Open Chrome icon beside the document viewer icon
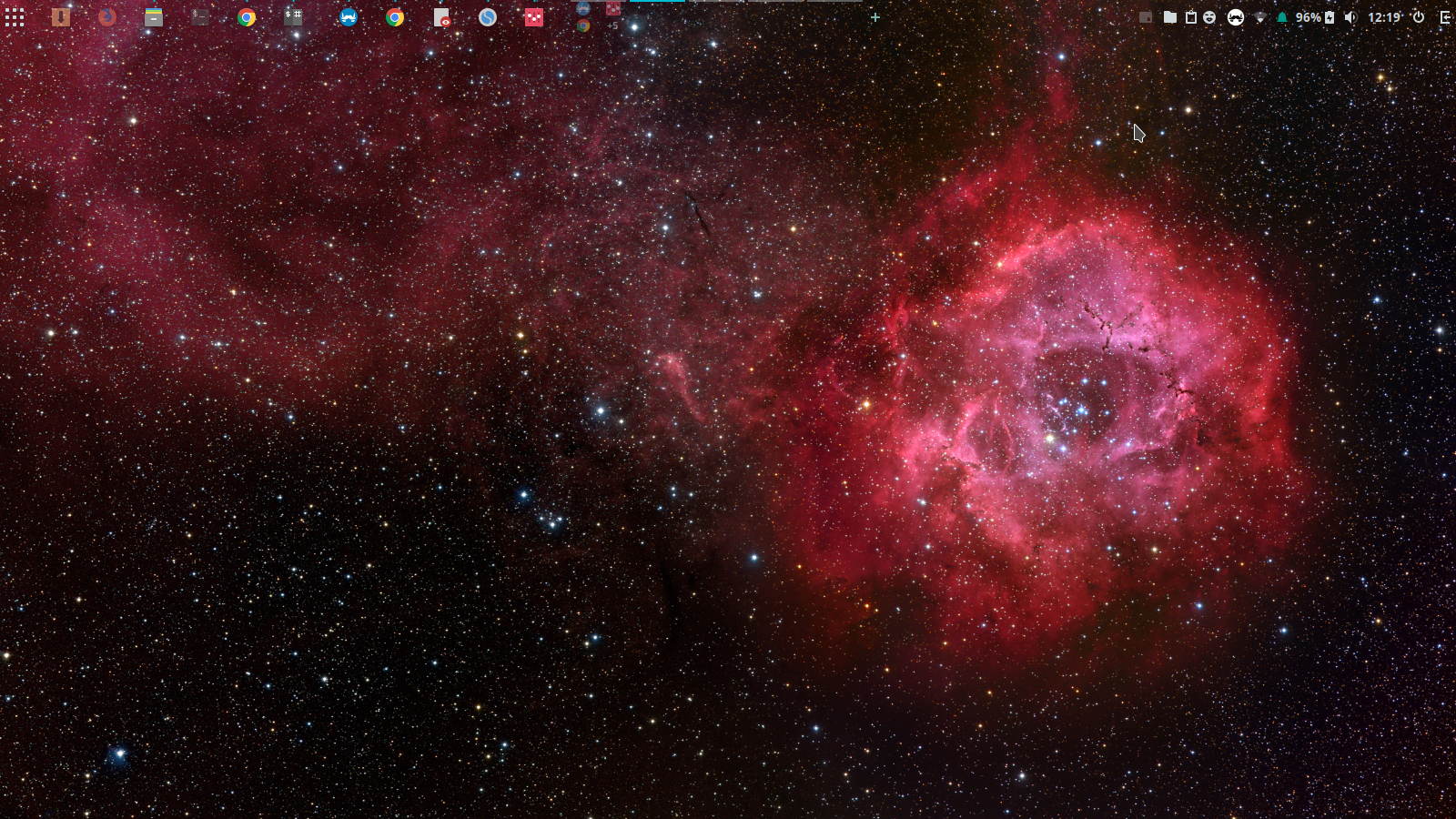Screen dimensions: 1456x819 coord(395,17)
